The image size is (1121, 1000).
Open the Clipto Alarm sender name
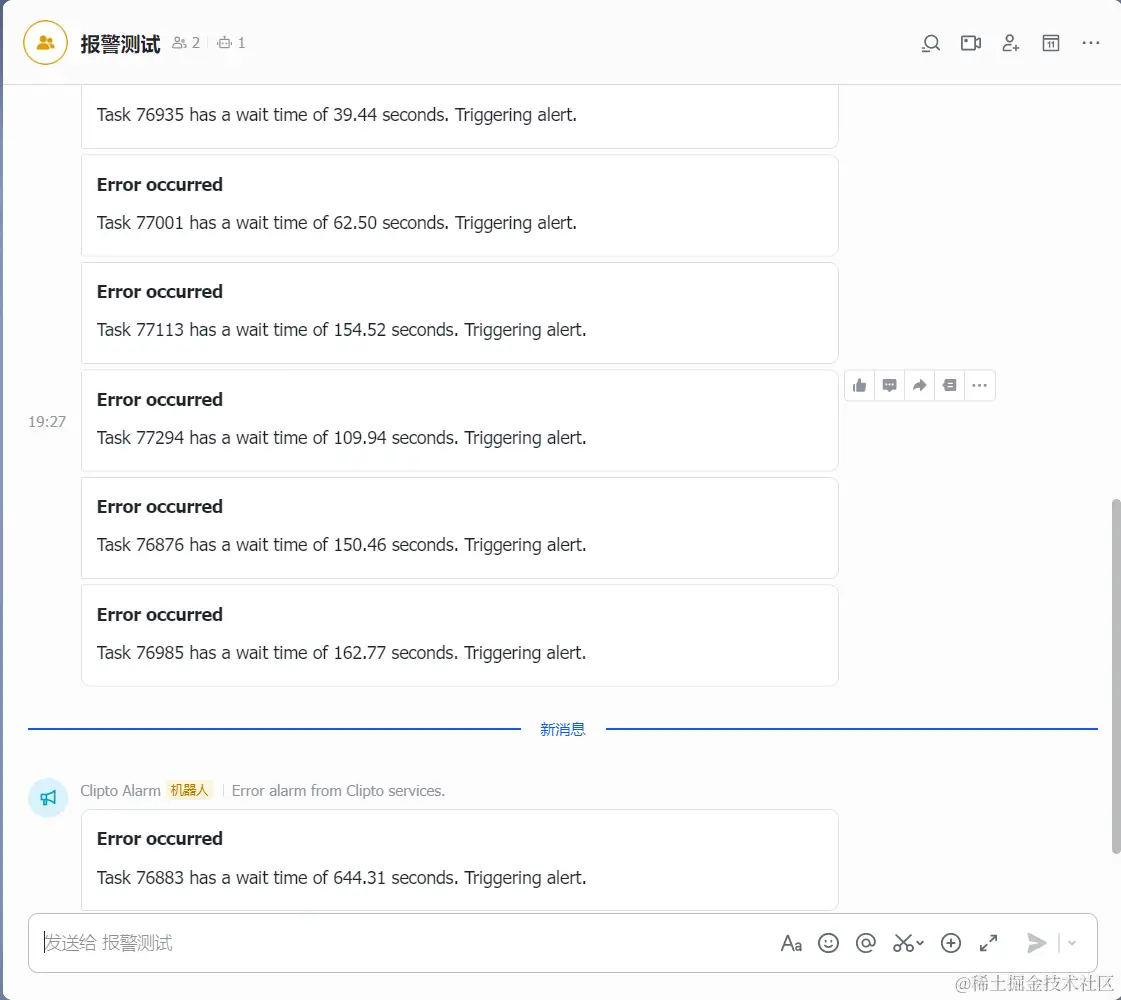[x=120, y=791]
